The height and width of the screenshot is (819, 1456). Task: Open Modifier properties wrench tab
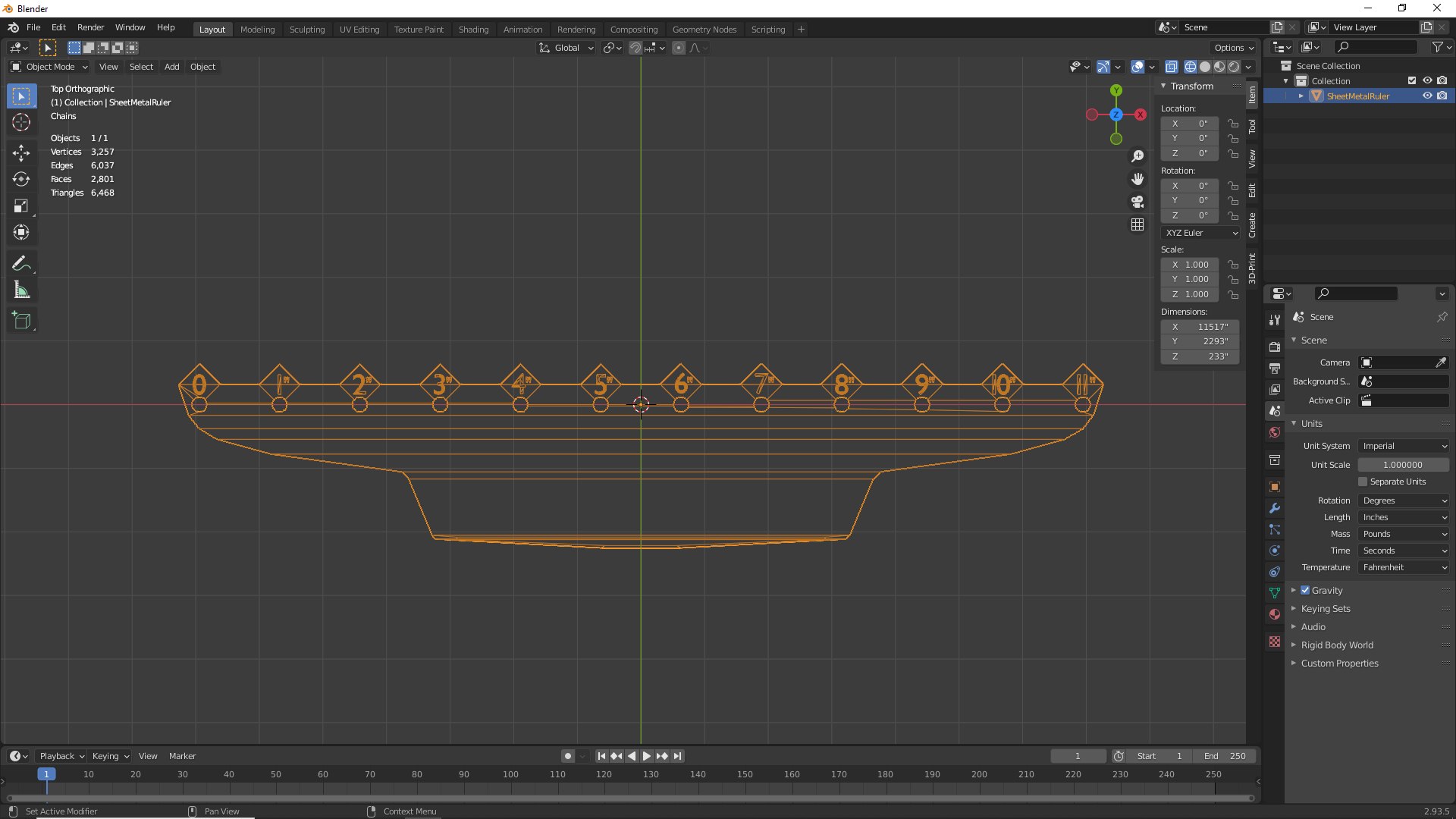pos(1275,508)
